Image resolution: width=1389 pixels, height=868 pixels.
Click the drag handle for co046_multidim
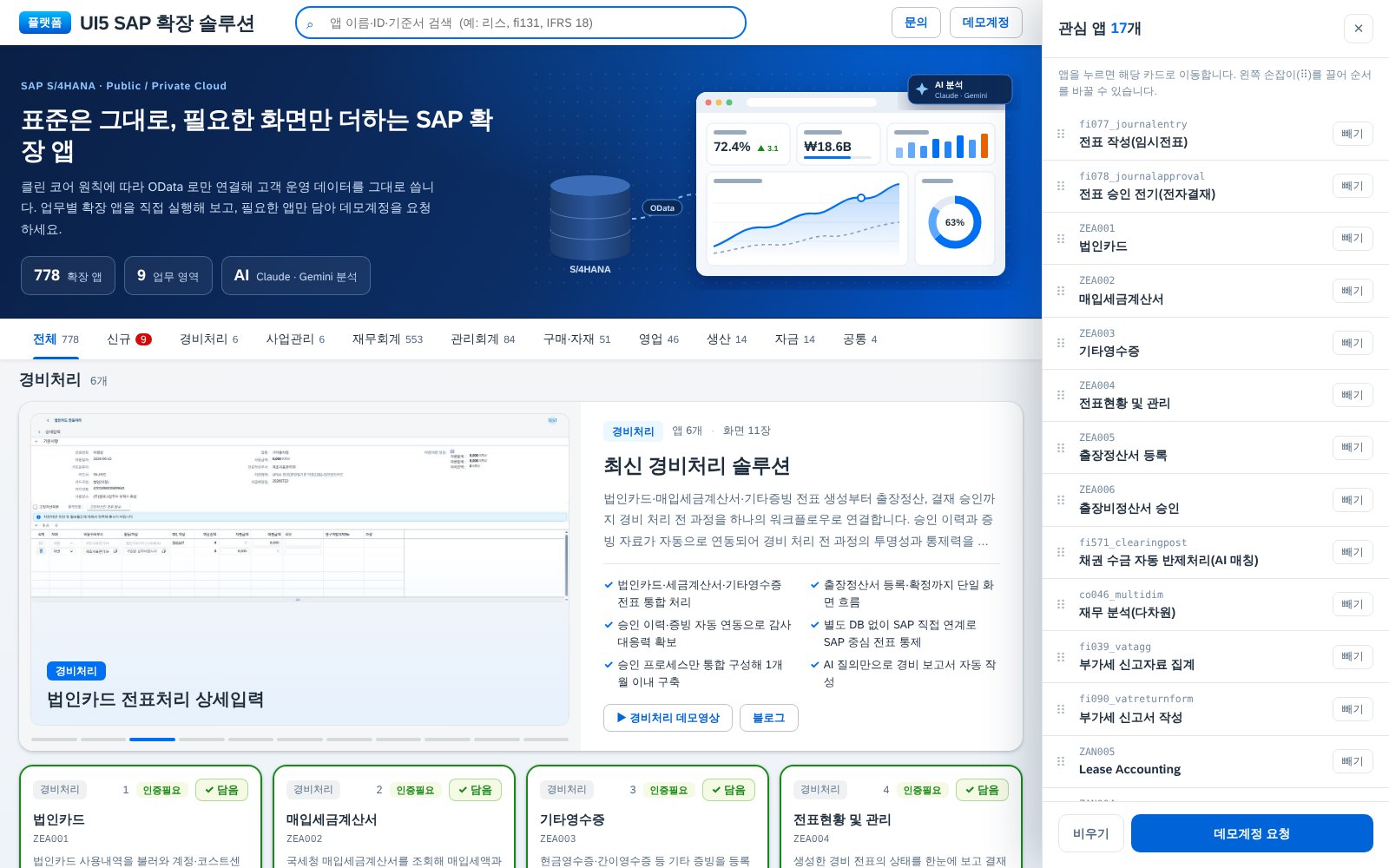pos(1061,604)
